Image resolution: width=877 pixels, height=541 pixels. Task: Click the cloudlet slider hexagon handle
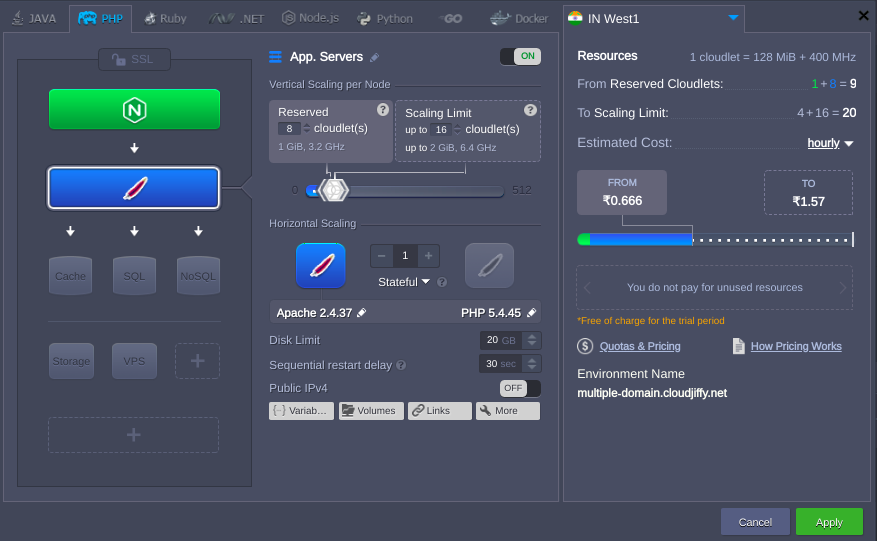point(333,190)
